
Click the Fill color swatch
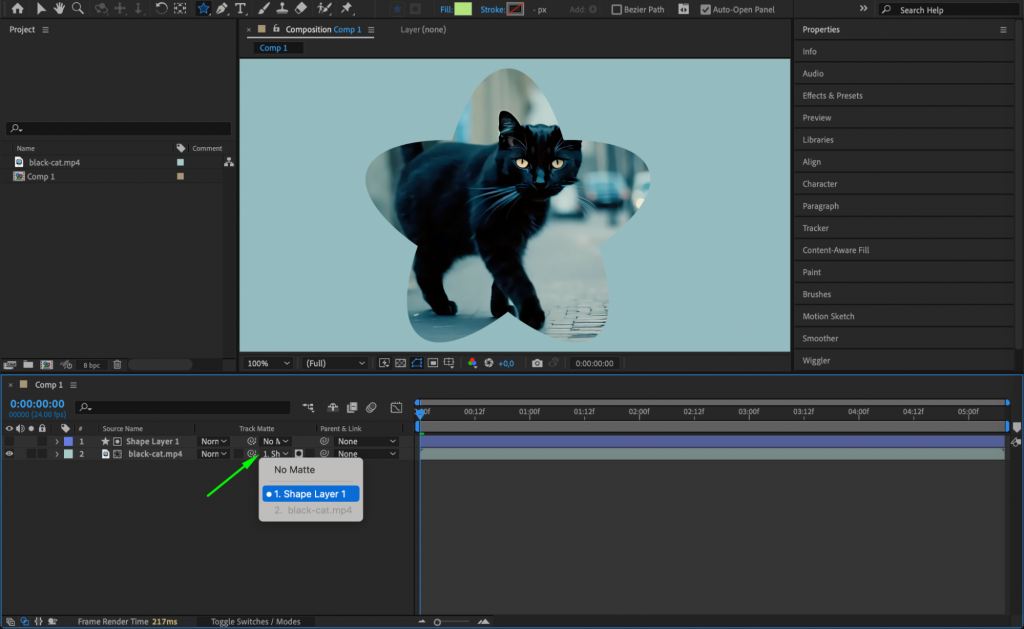tap(462, 9)
